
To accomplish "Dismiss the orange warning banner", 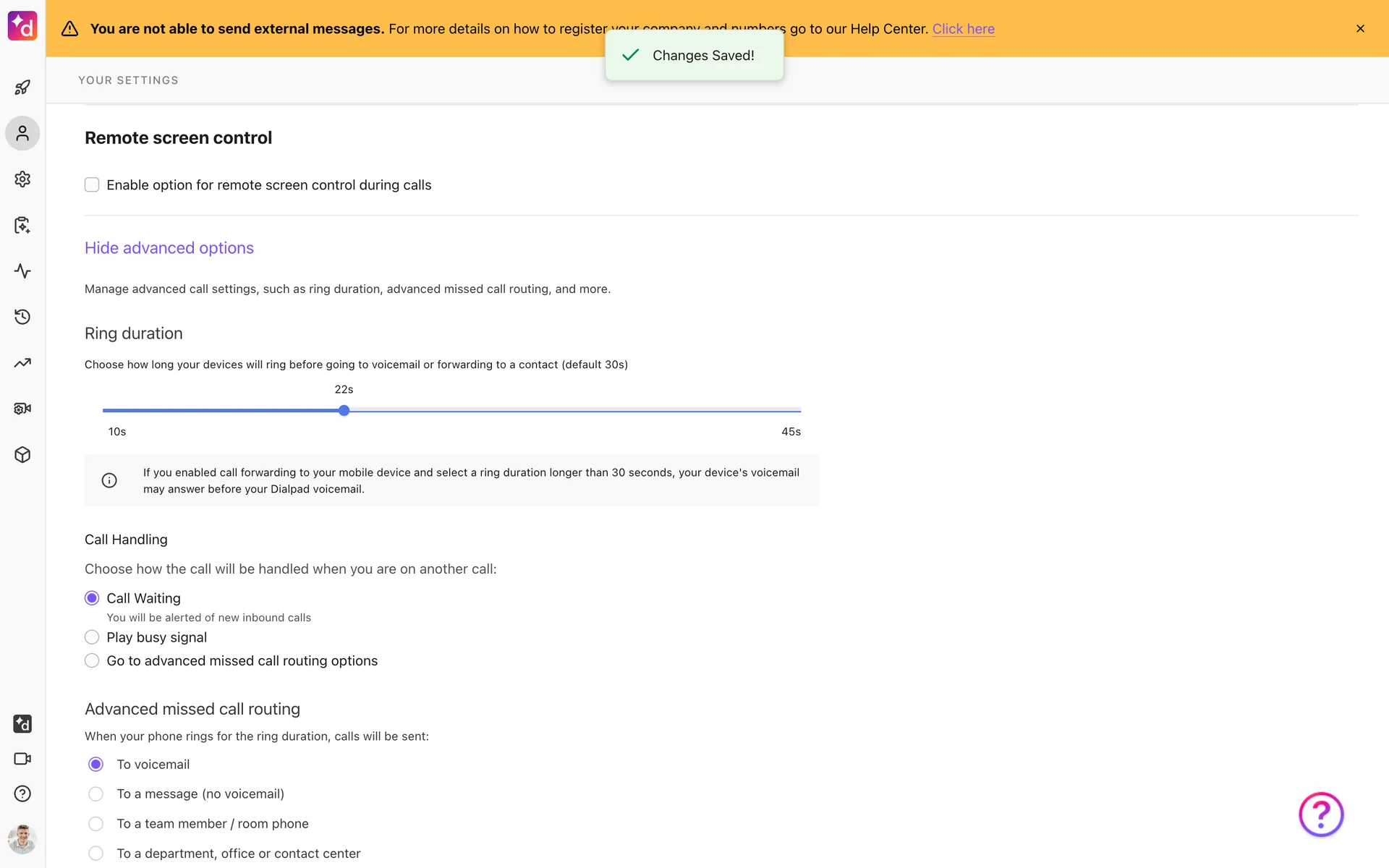I will (x=1360, y=29).
